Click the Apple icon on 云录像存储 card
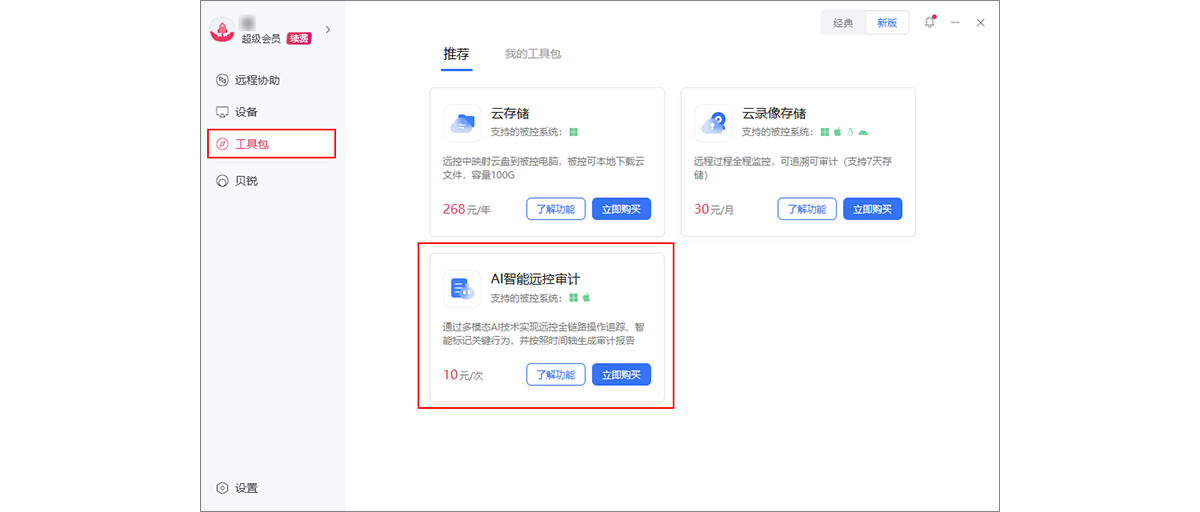The width and height of the screenshot is (1200, 512). 838,131
